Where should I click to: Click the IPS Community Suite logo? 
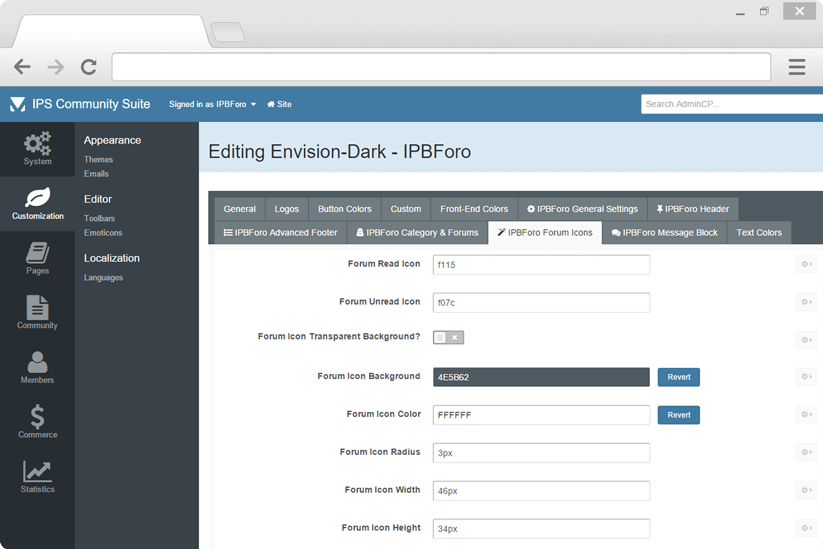[80, 104]
